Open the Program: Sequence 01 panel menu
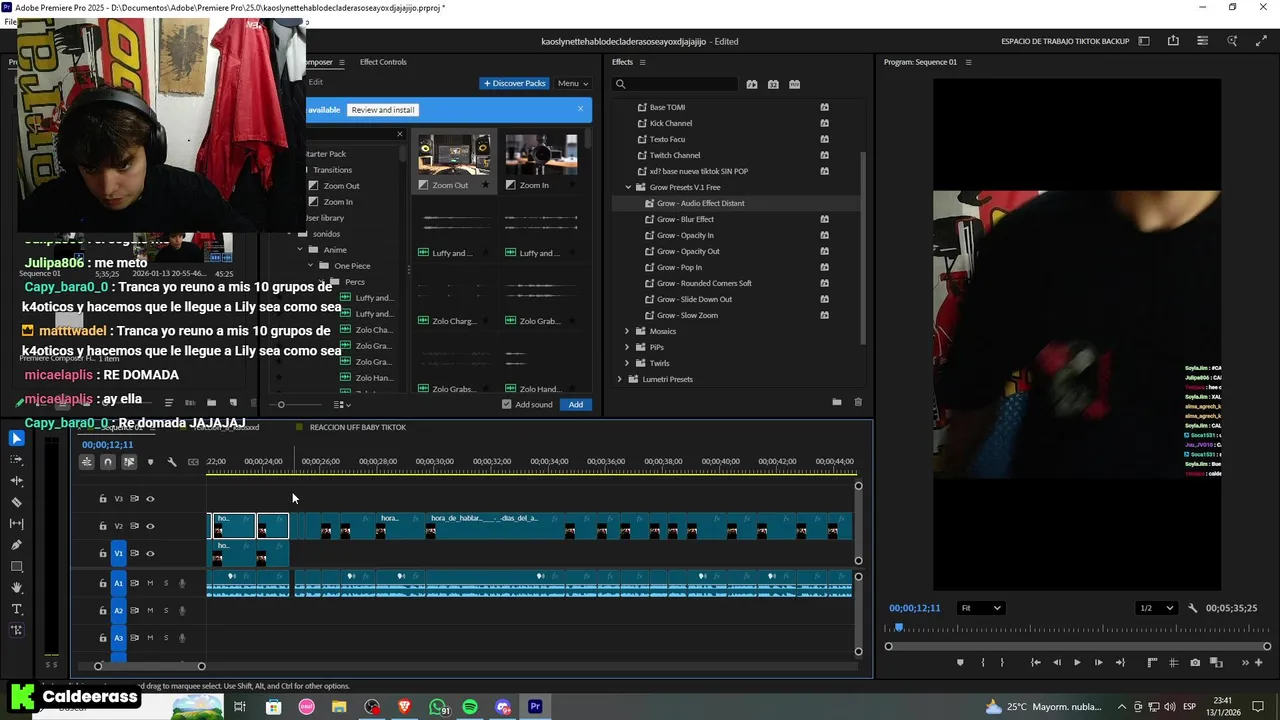 click(x=968, y=62)
